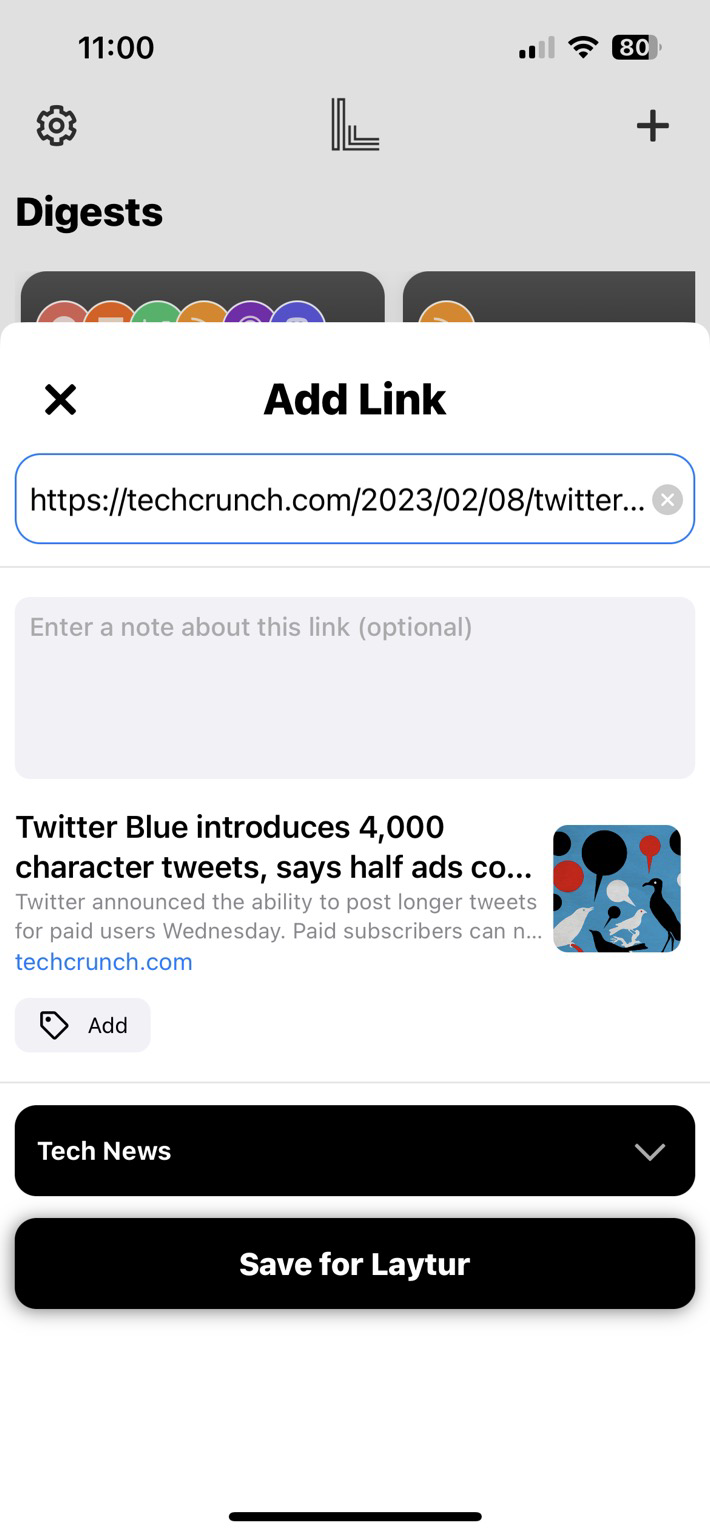This screenshot has width=710, height=1536.
Task: Open the first digest card with colored icons
Action: coord(203,298)
